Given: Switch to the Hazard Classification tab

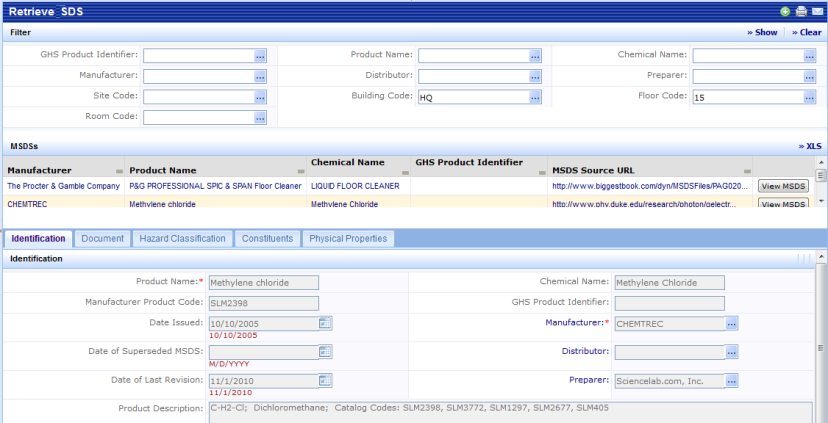Looking at the screenshot, I should [182, 239].
